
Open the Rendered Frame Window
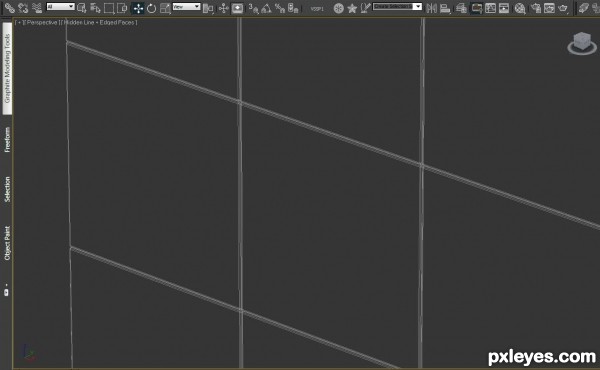[x=549, y=8]
